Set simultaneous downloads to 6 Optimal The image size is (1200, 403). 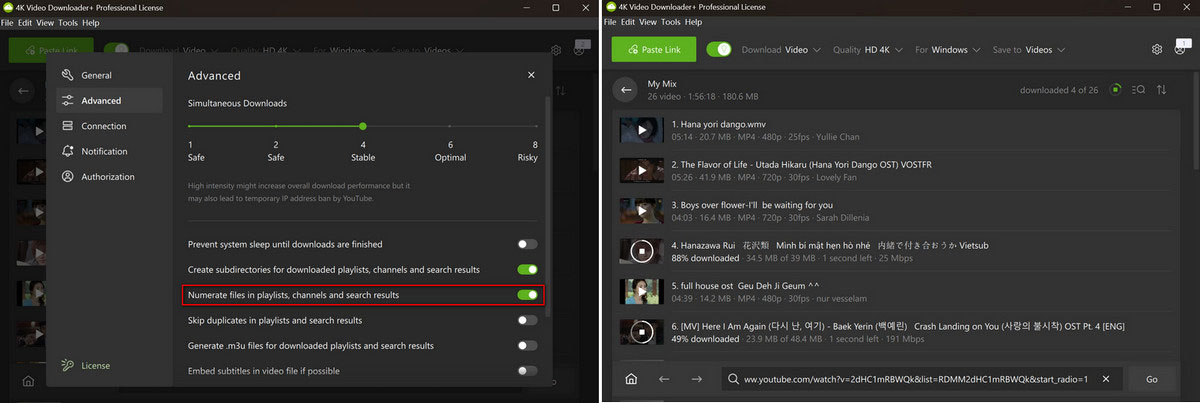point(450,126)
